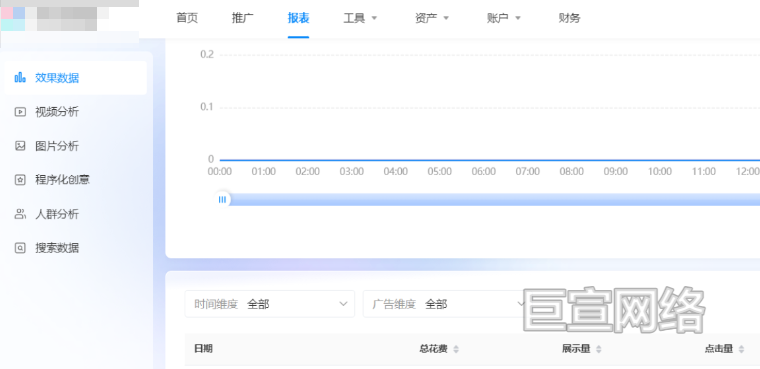Open 程序化创意 in the sidebar
Viewport: 760px width, 369px height.
(76, 180)
